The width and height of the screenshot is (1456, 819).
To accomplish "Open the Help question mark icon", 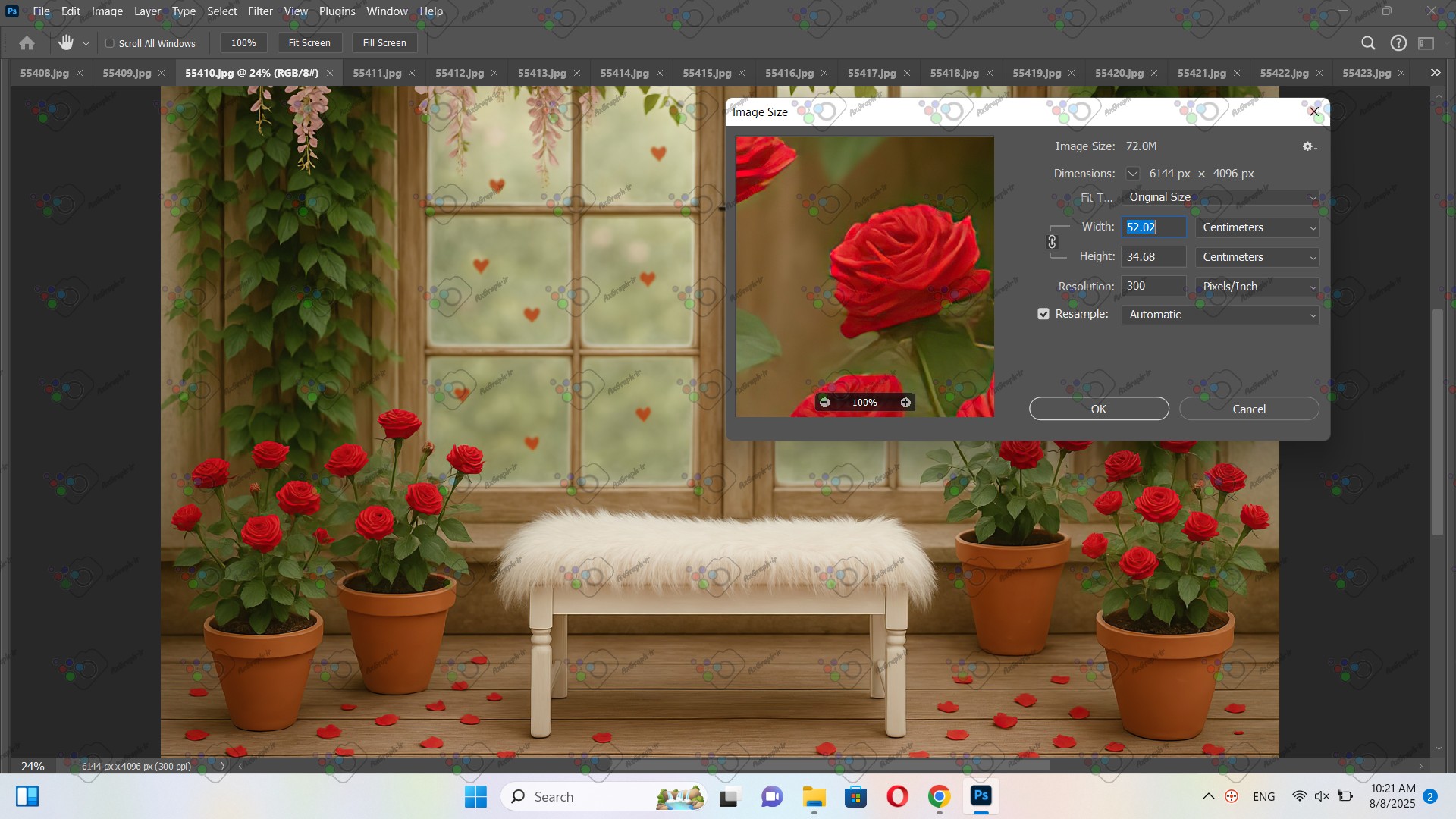I will point(1398,43).
